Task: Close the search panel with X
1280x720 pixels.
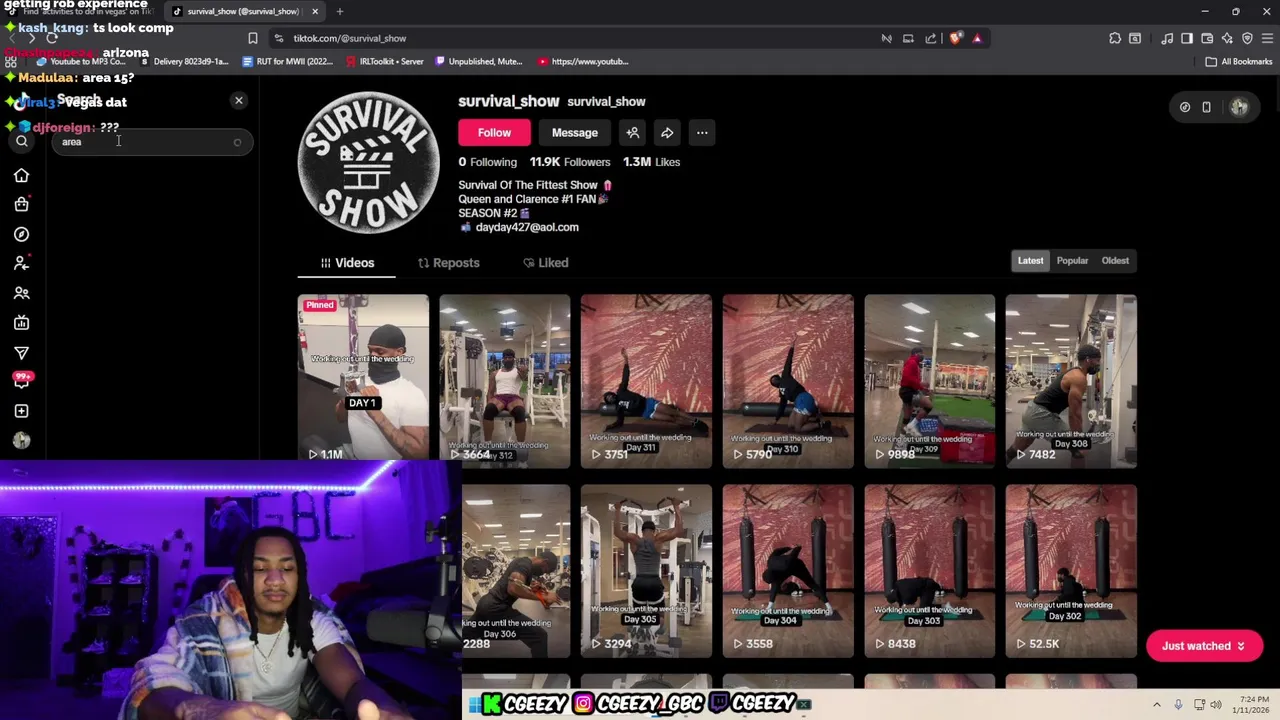Action: coord(238,100)
